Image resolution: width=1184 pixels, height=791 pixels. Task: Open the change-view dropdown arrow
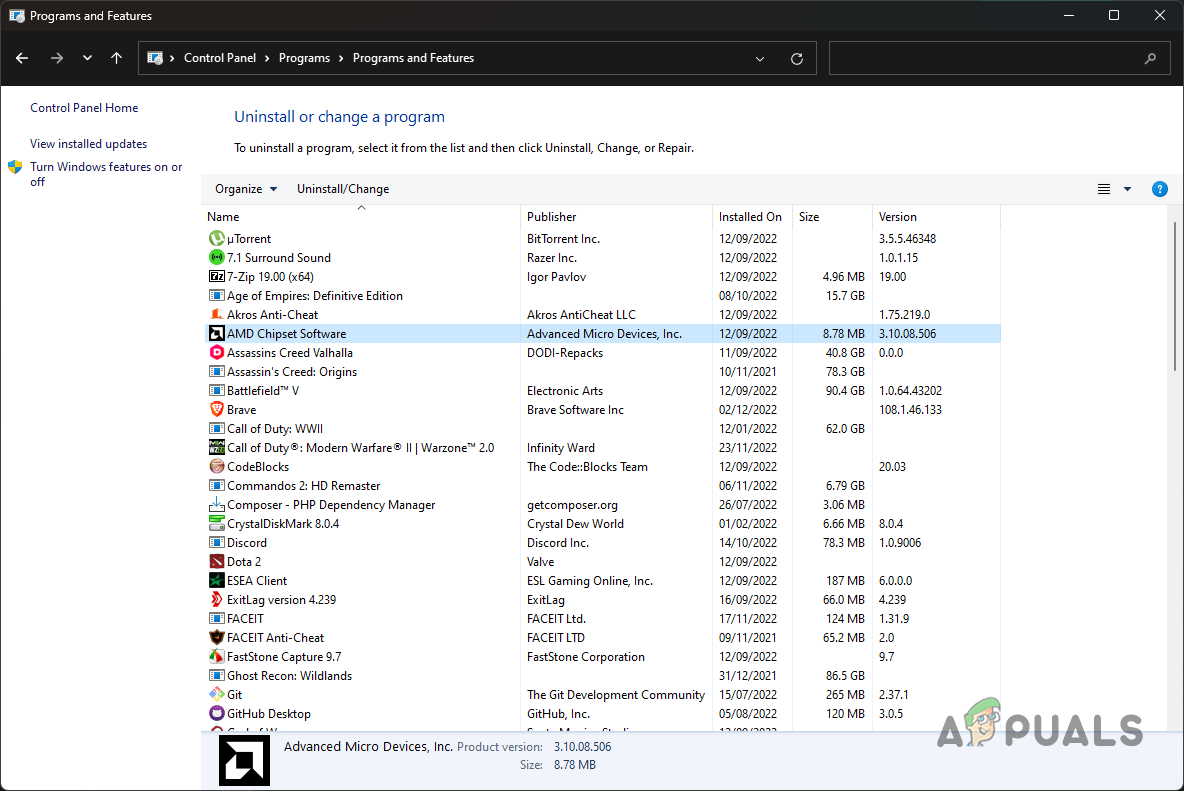(1126, 188)
